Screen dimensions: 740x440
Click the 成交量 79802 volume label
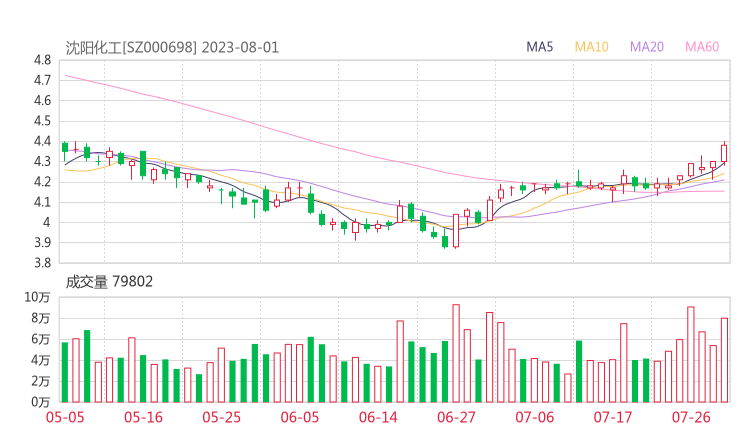click(x=109, y=282)
